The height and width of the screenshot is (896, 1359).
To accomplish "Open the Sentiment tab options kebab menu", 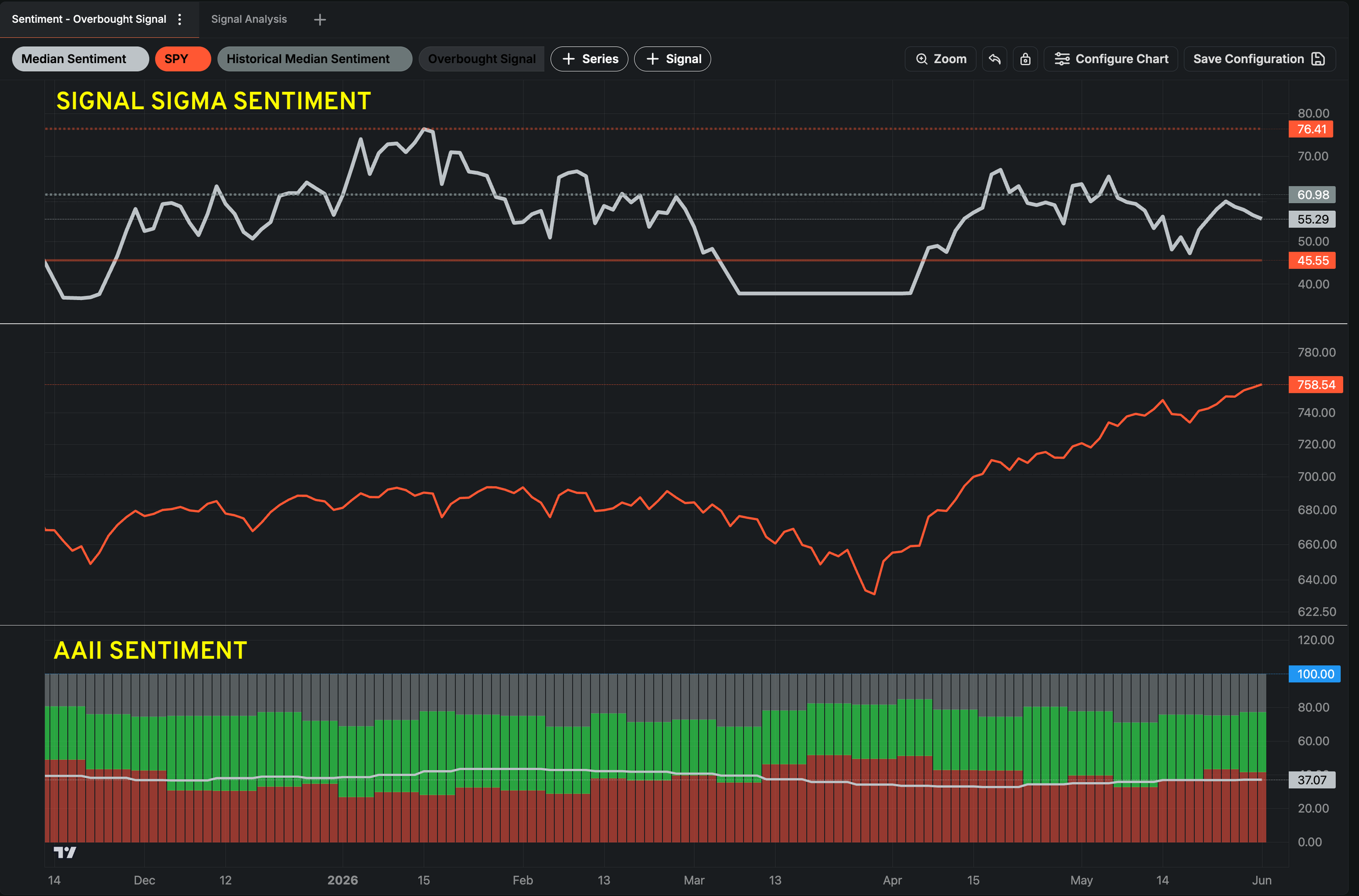I will tap(179, 20).
